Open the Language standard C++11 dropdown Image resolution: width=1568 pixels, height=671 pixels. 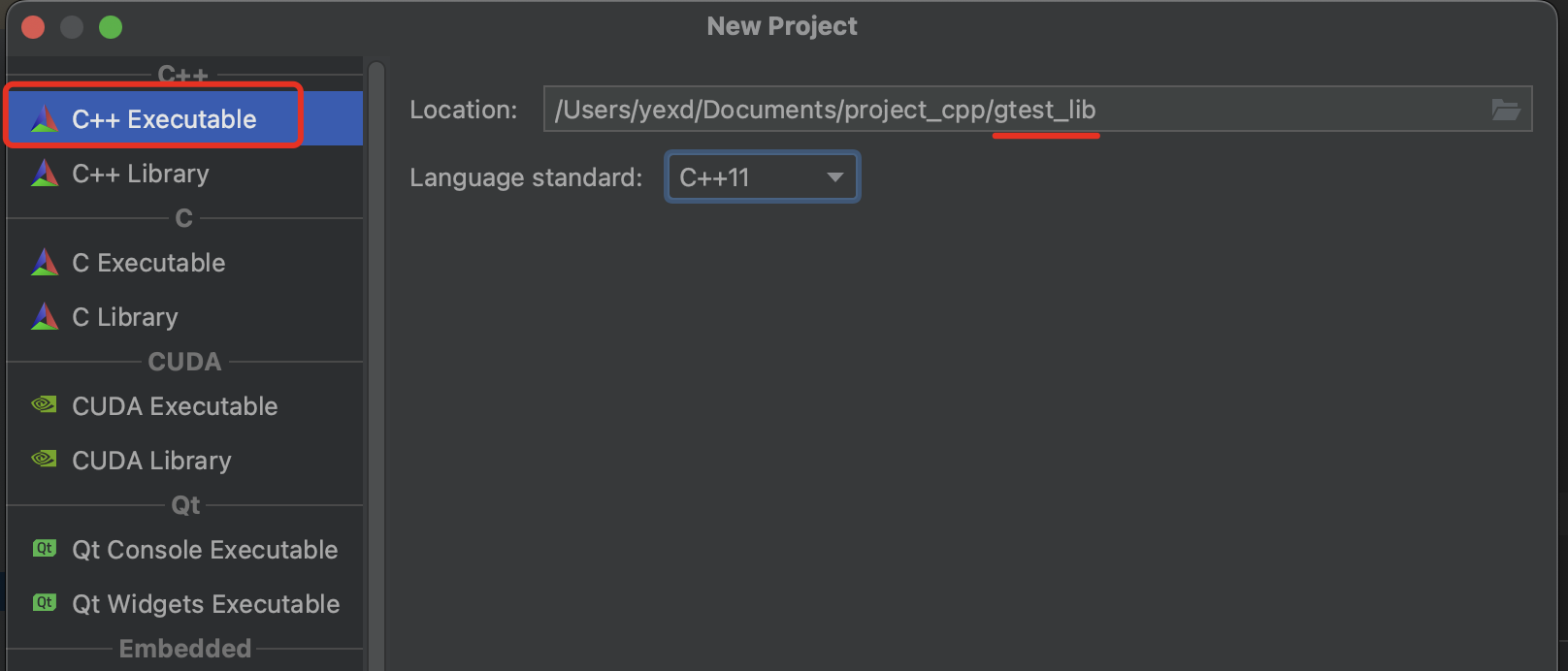[762, 177]
